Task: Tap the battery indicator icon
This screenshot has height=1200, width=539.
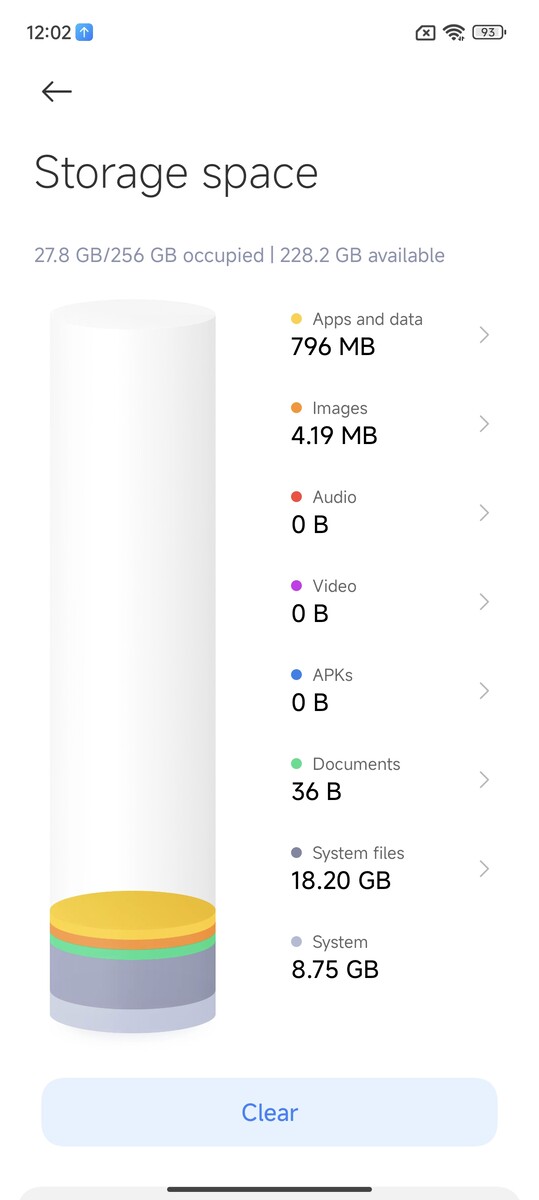Action: coord(489,32)
